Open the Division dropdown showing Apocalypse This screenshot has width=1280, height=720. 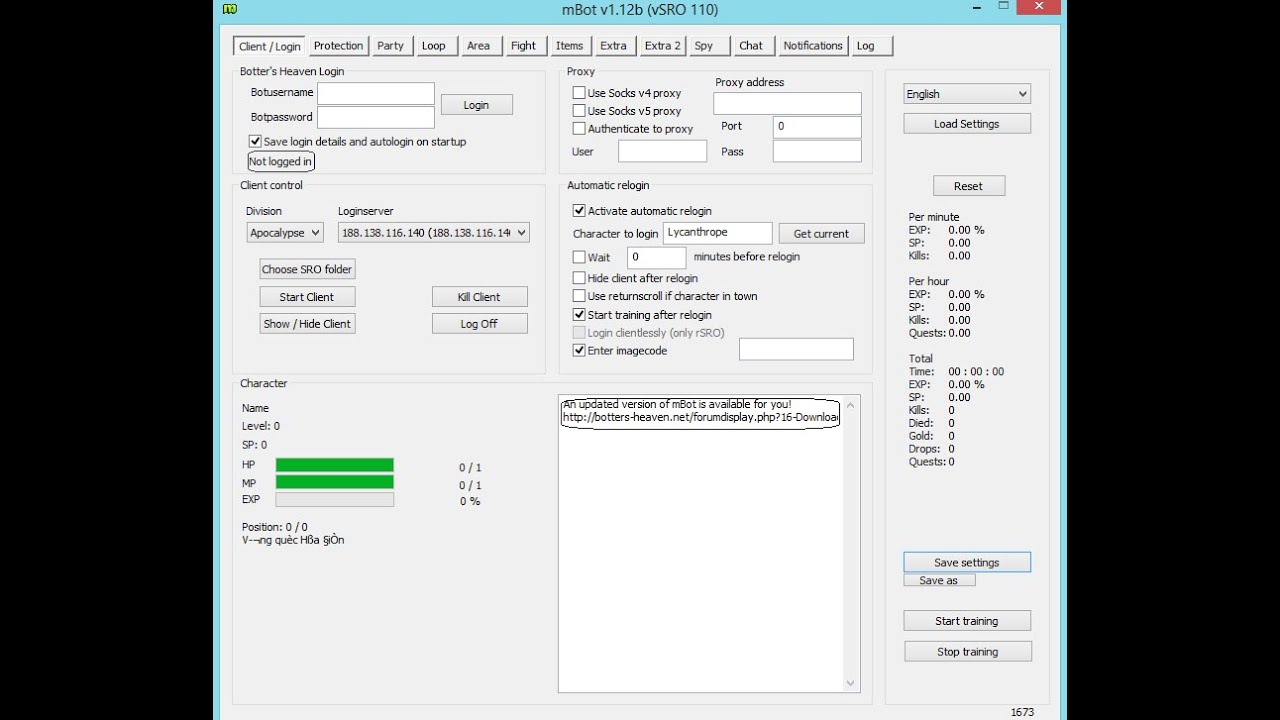(x=285, y=233)
